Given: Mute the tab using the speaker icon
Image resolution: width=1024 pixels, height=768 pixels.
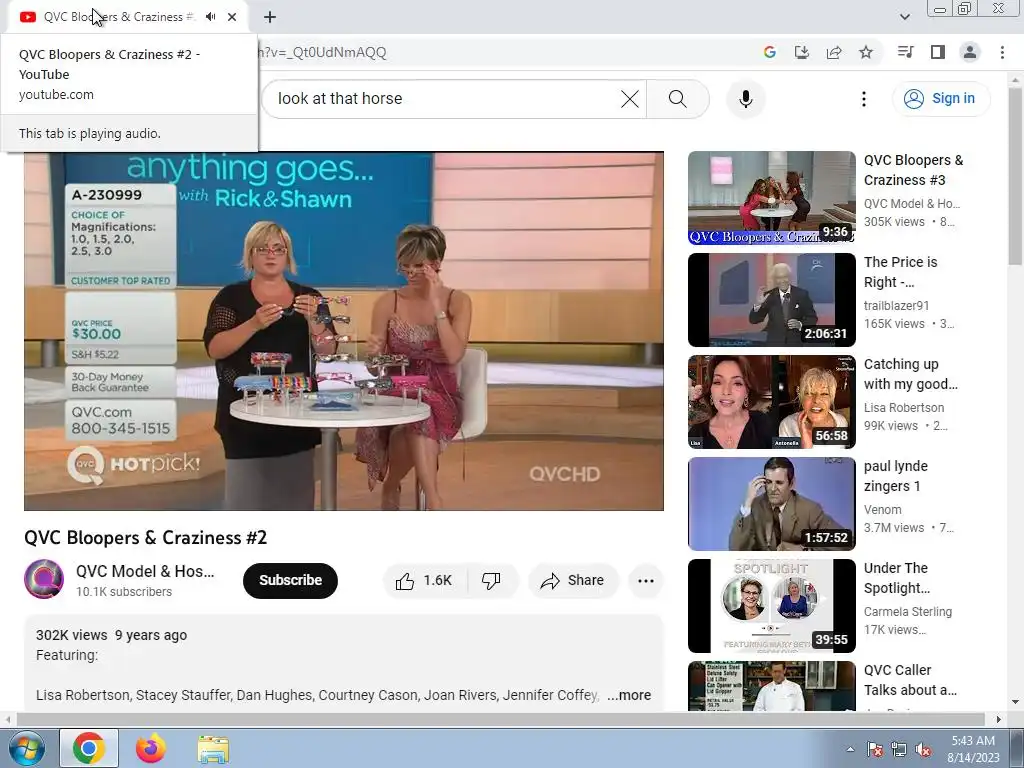Looking at the screenshot, I should coord(210,17).
